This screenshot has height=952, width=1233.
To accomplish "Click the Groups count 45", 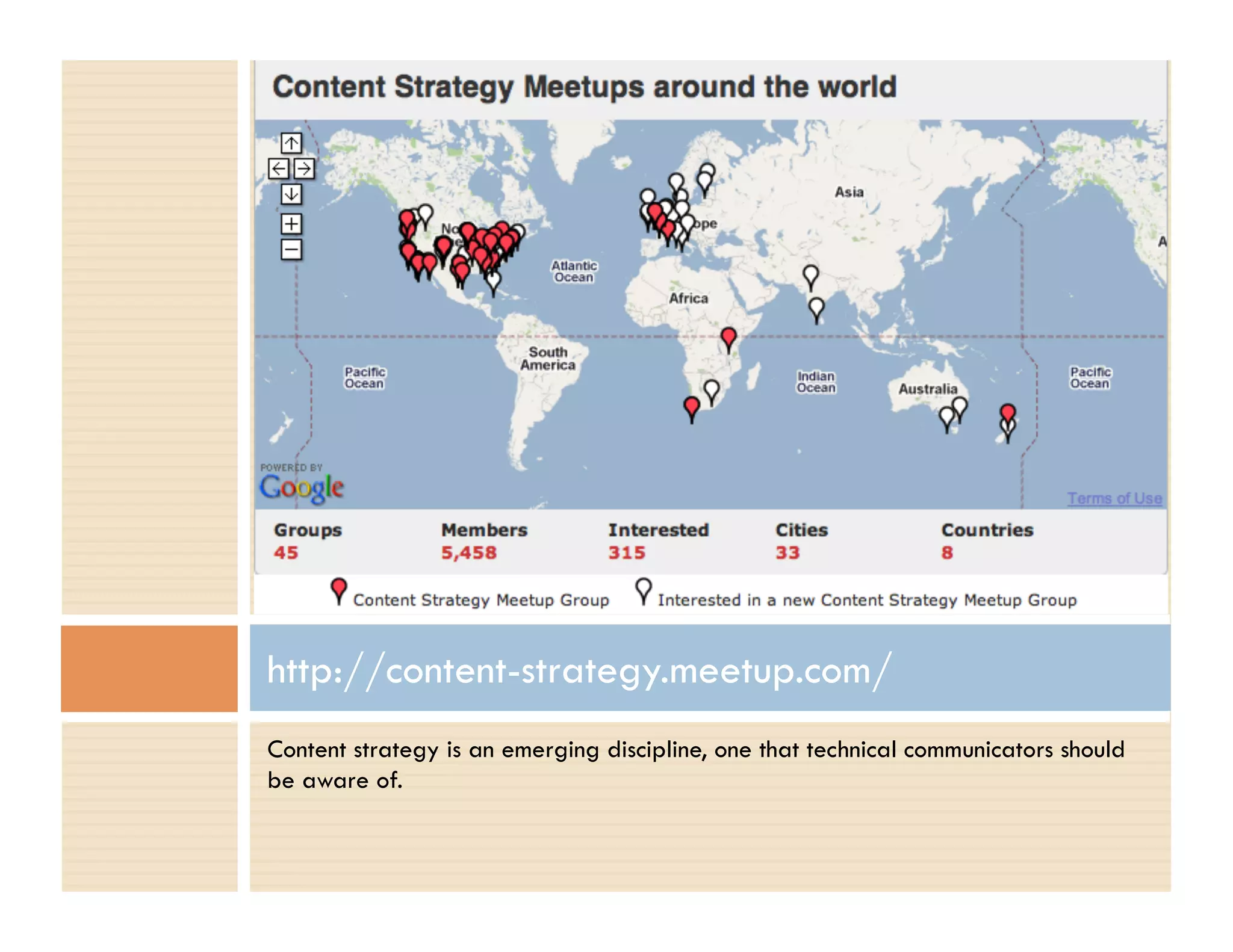I will [286, 552].
